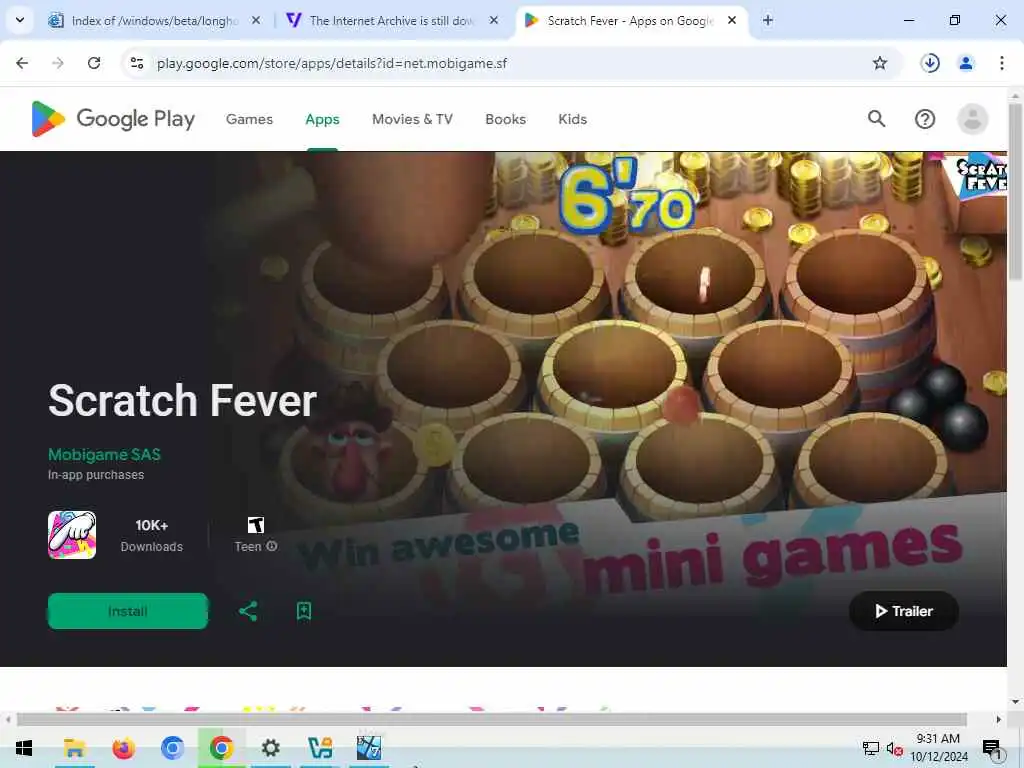Switch to The Internet Archive is still down tab
The width and height of the screenshot is (1024, 768).
coord(392,20)
